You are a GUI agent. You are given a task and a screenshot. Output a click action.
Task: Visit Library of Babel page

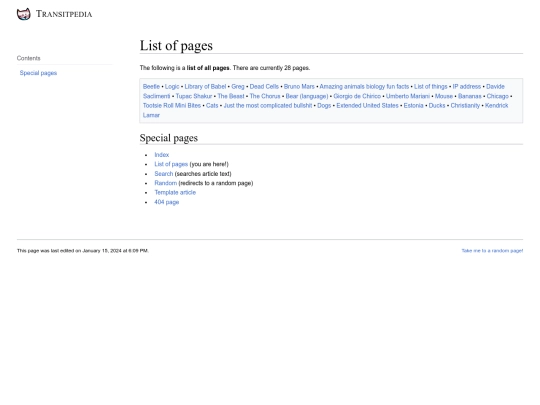[x=205, y=86]
